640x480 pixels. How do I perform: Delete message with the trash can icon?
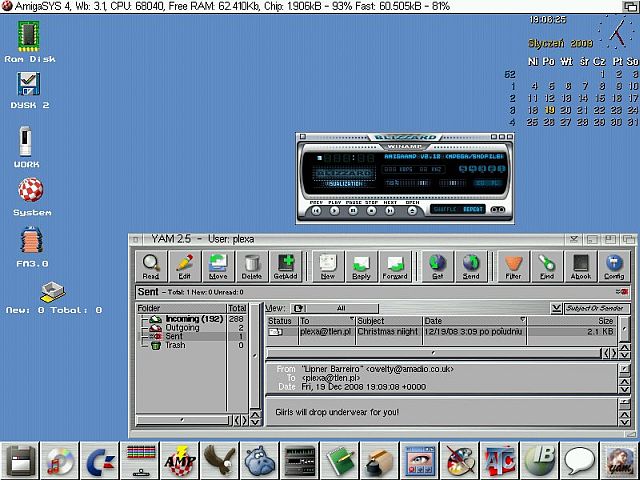[x=252, y=266]
